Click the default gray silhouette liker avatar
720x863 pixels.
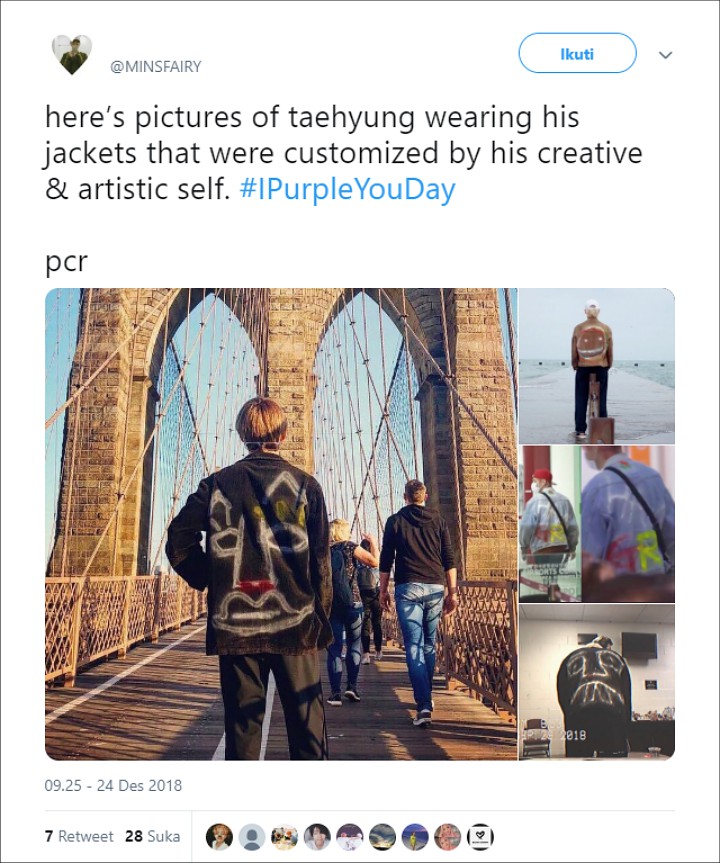point(252,837)
